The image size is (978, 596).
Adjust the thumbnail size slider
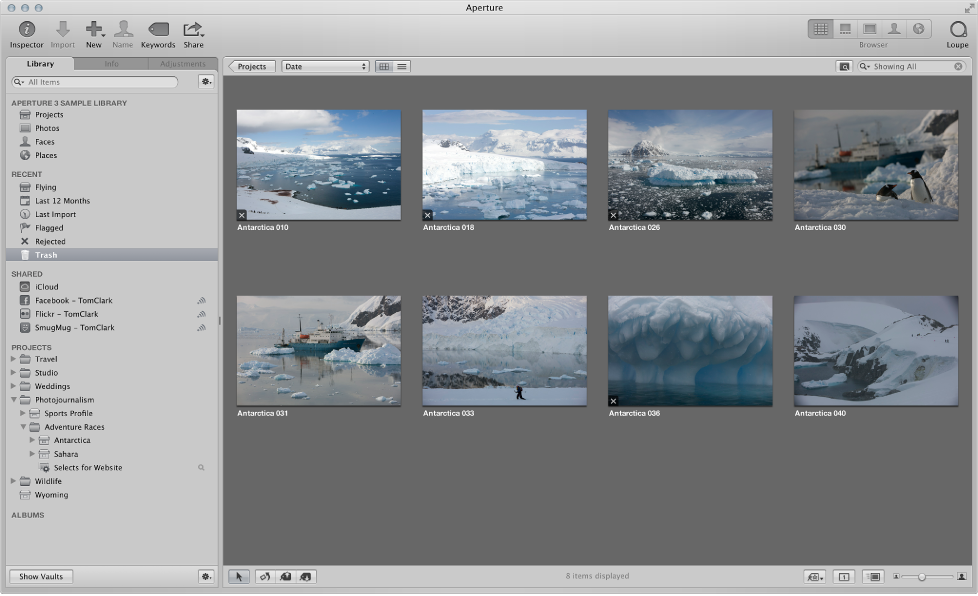(x=921, y=577)
